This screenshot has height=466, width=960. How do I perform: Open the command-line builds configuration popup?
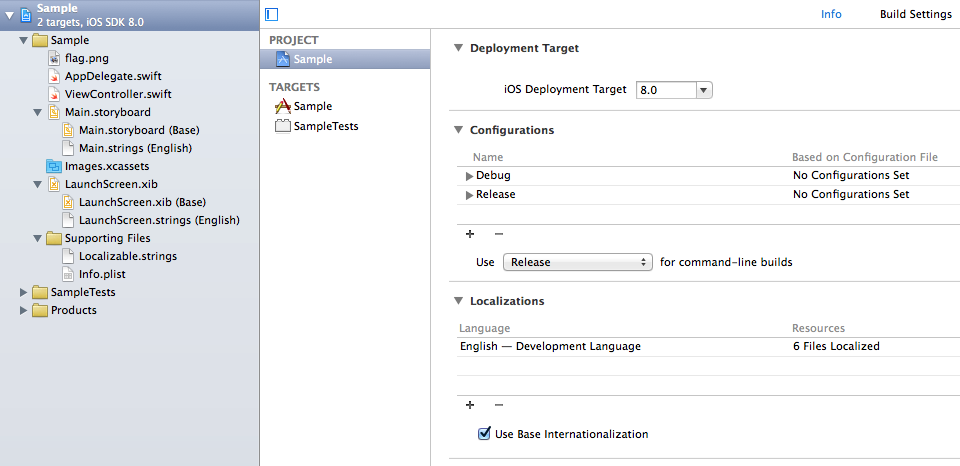577,262
